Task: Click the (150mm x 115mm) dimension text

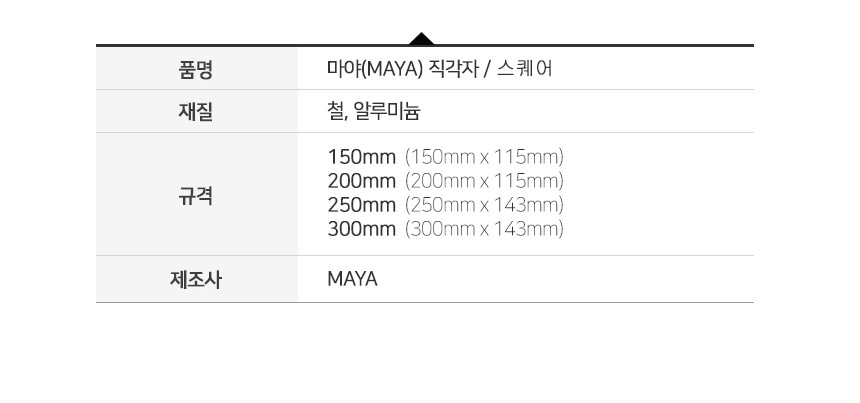Action: [x=484, y=157]
